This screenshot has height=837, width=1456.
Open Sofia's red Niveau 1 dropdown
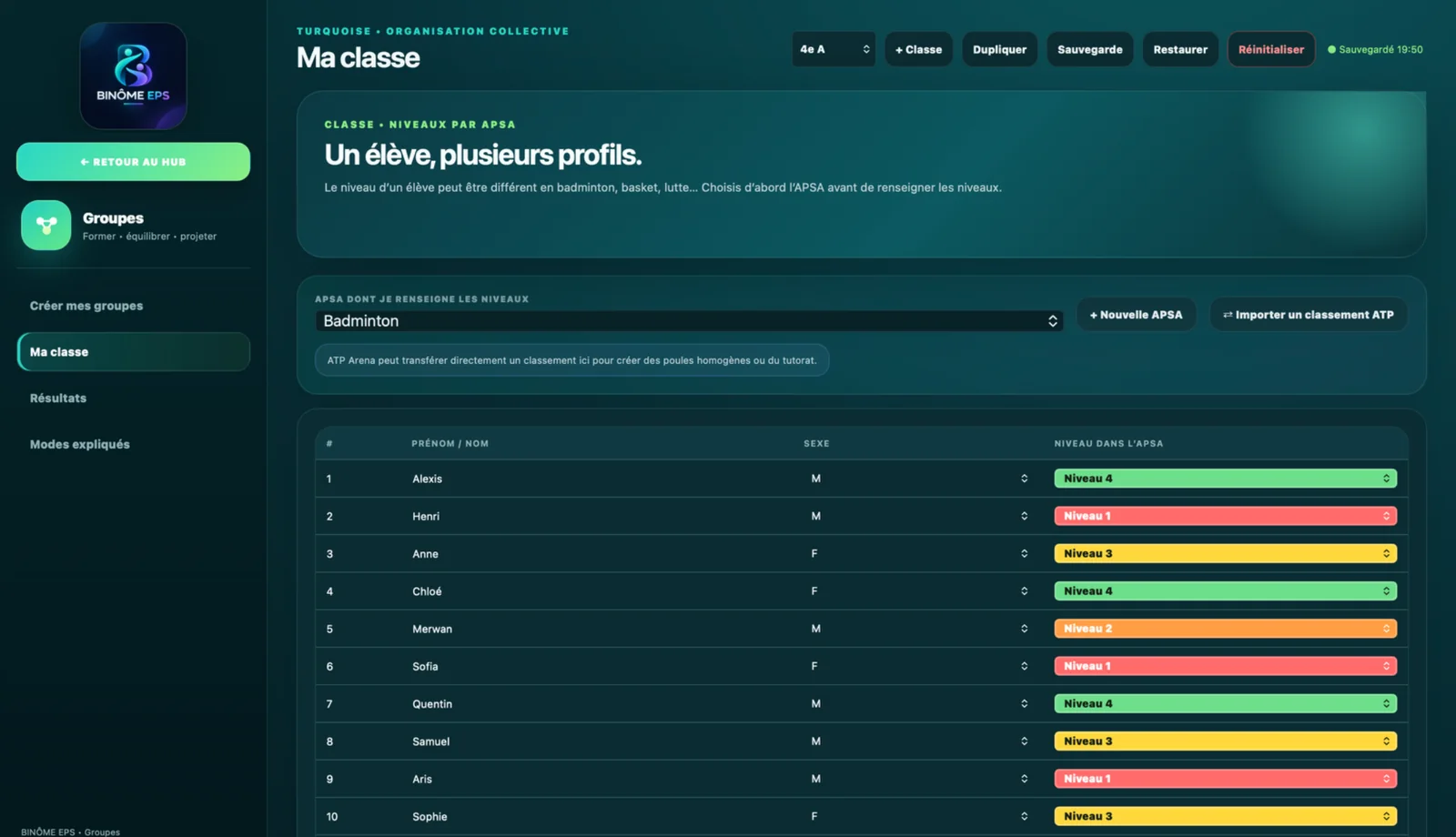point(1225,666)
